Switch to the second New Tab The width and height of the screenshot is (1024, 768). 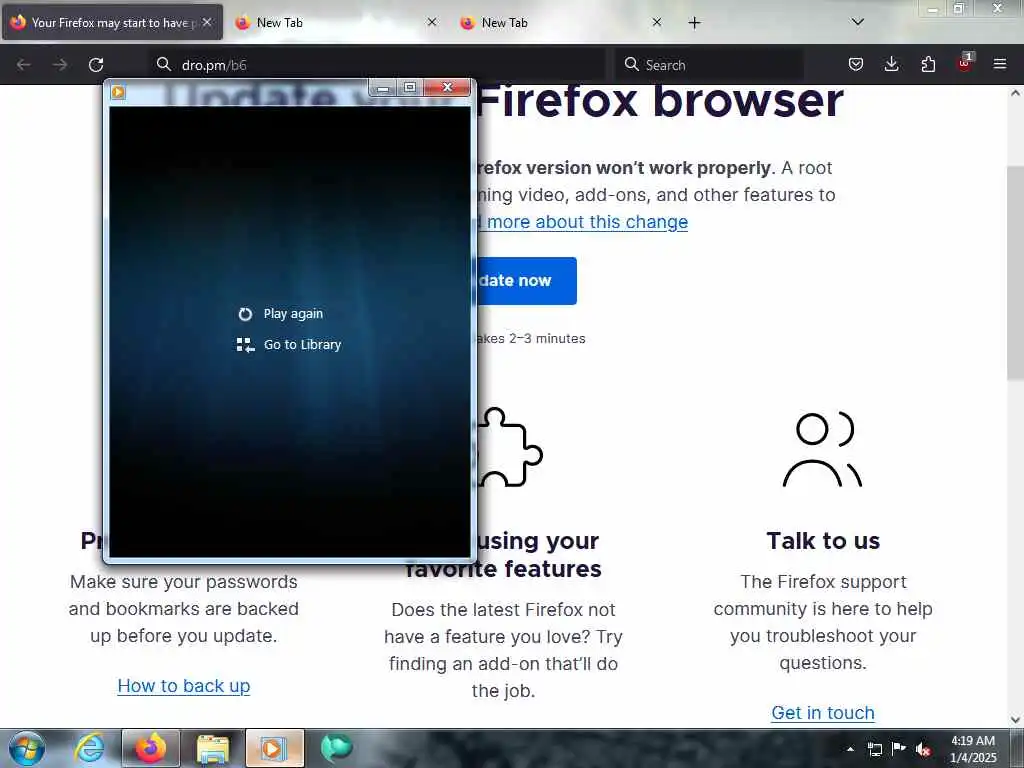[x=336, y=23]
